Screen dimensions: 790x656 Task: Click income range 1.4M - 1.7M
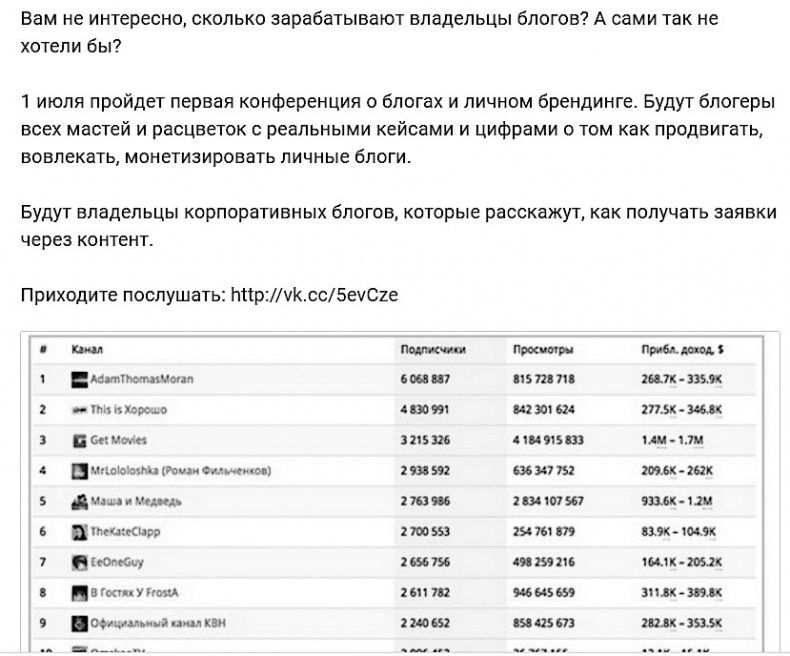[673, 440]
